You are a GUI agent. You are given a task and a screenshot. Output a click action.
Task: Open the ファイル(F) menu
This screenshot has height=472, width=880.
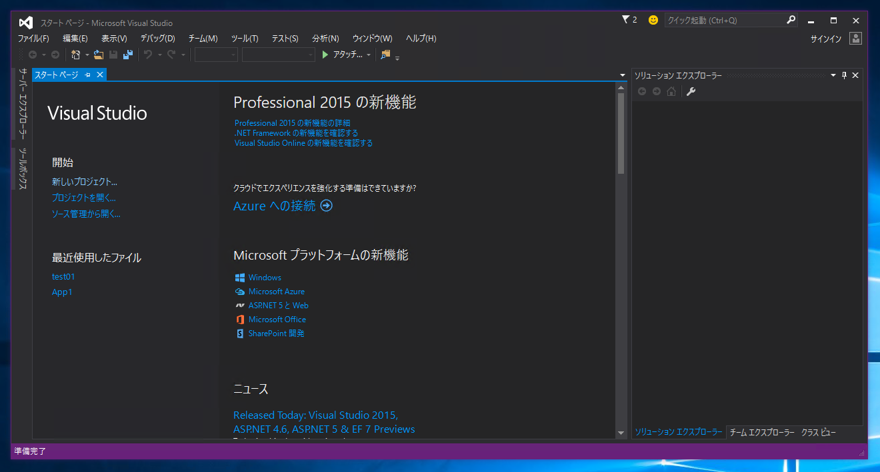[33, 39]
